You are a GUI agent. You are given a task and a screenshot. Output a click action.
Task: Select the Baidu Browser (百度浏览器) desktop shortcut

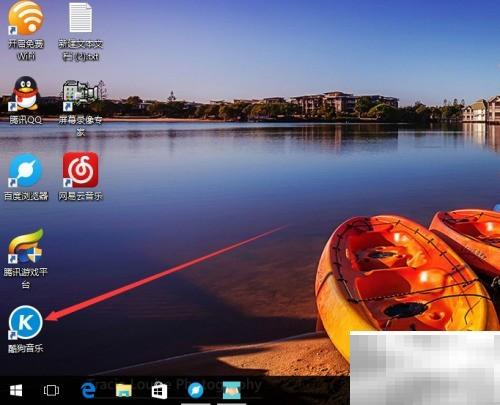click(x=26, y=170)
